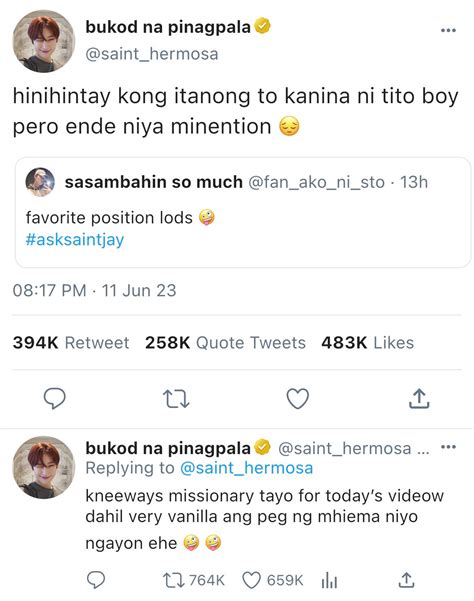Open quoted user's small avatar
This screenshot has height=601, width=474.
[x=40, y=182]
